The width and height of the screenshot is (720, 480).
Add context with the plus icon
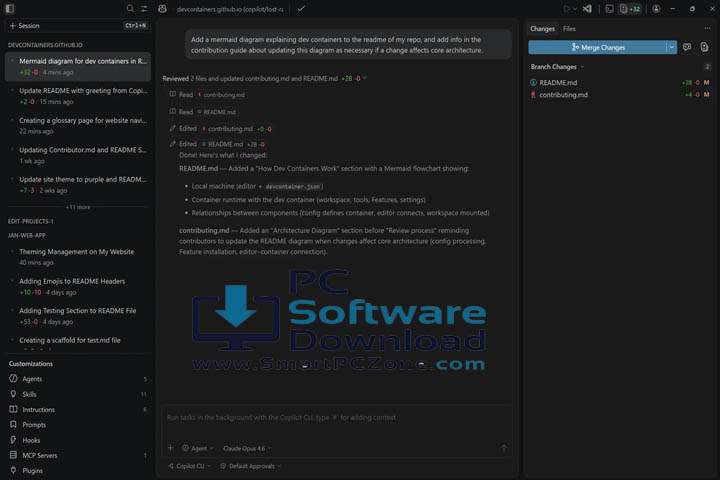[171, 448]
